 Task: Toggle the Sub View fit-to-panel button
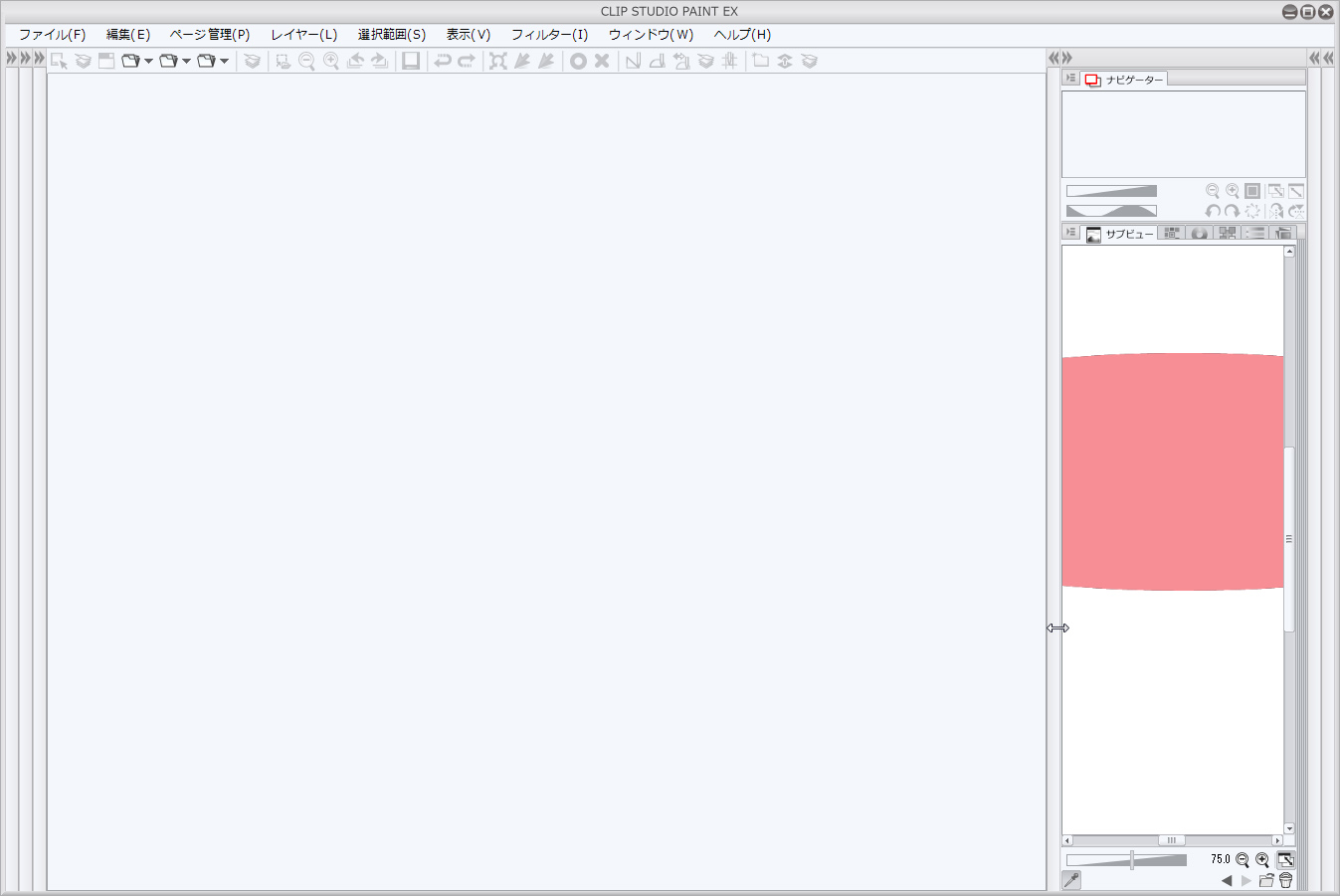(x=1285, y=860)
